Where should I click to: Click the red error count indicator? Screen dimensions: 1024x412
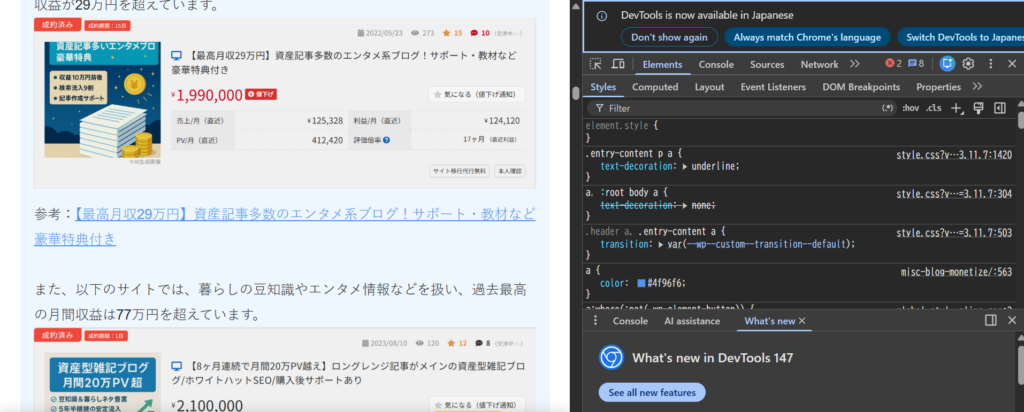(893, 64)
